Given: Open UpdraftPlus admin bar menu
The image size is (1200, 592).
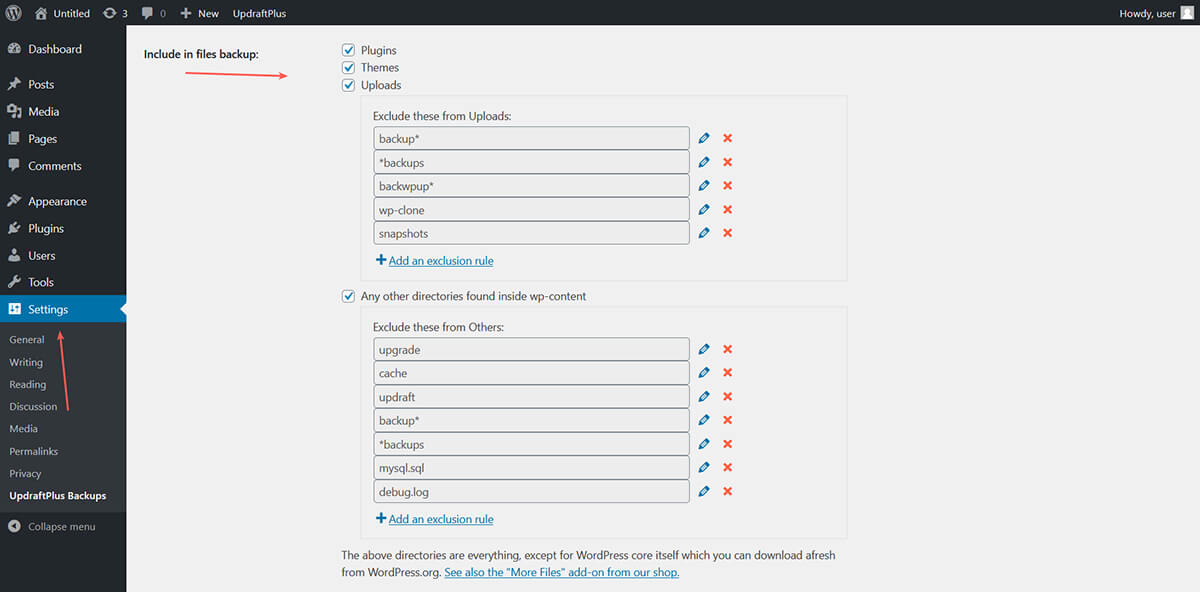Looking at the screenshot, I should [259, 13].
